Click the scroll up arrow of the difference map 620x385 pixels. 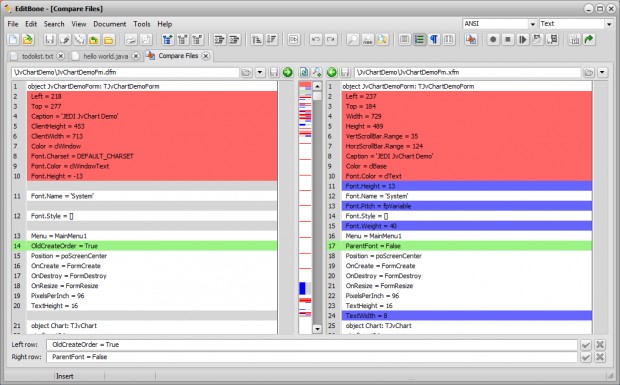(317, 86)
